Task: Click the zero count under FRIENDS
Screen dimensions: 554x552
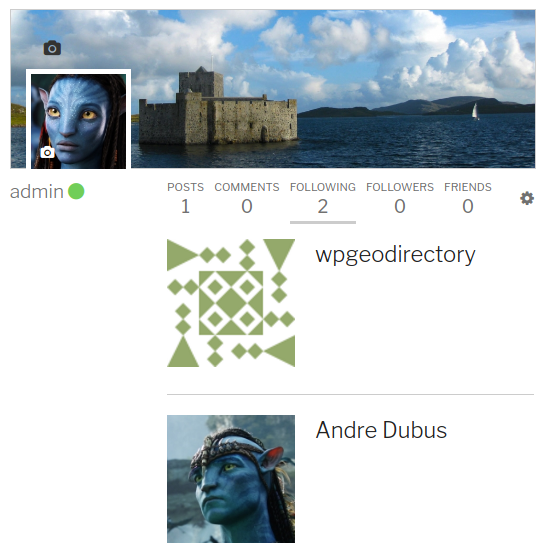Action: pyautogui.click(x=468, y=206)
